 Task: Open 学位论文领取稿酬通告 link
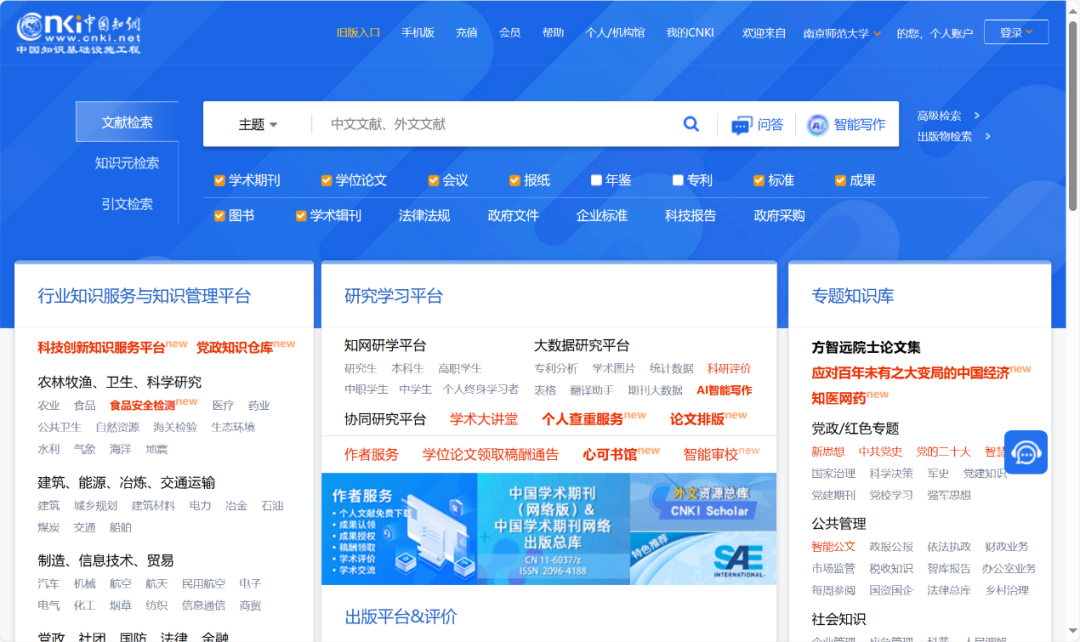tap(490, 455)
